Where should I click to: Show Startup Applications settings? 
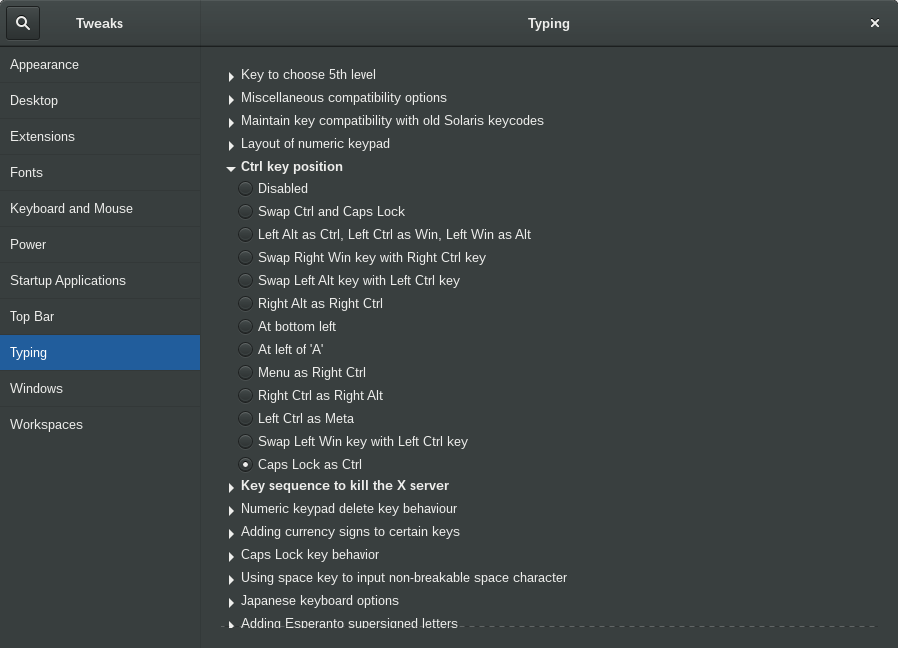coord(100,281)
